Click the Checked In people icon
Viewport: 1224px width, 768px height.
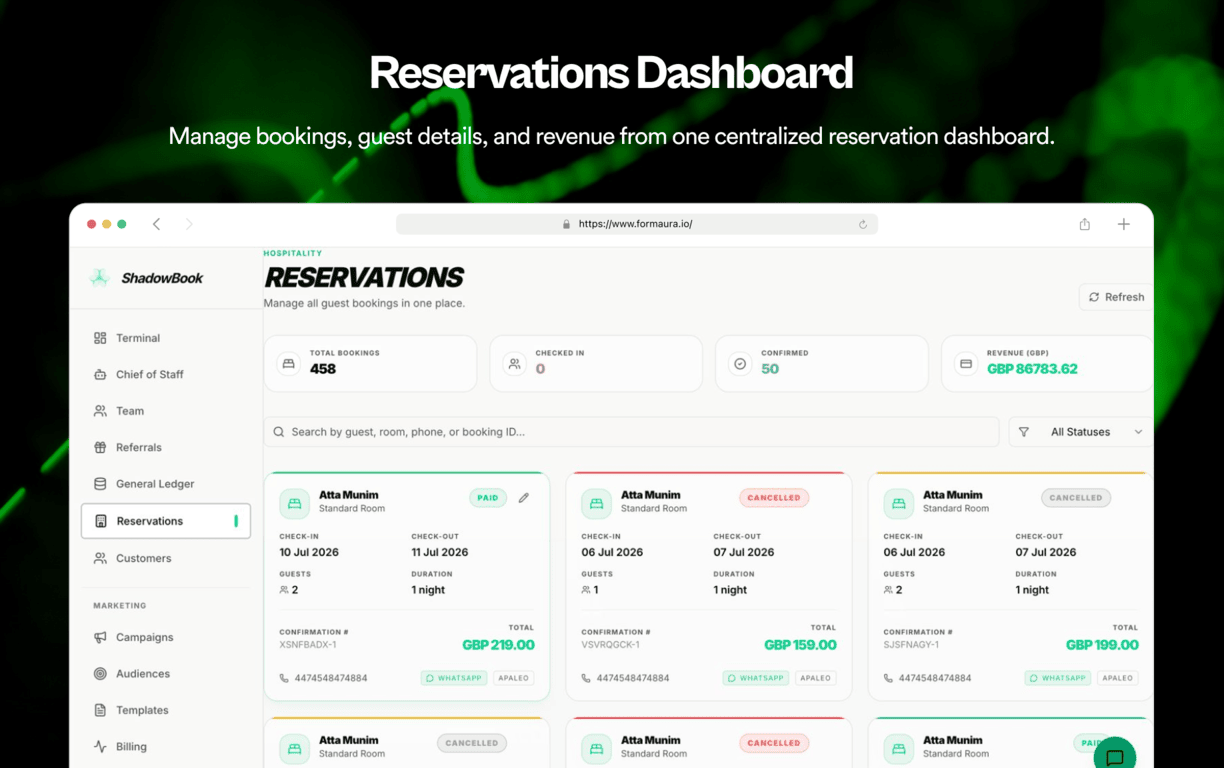pyautogui.click(x=514, y=364)
